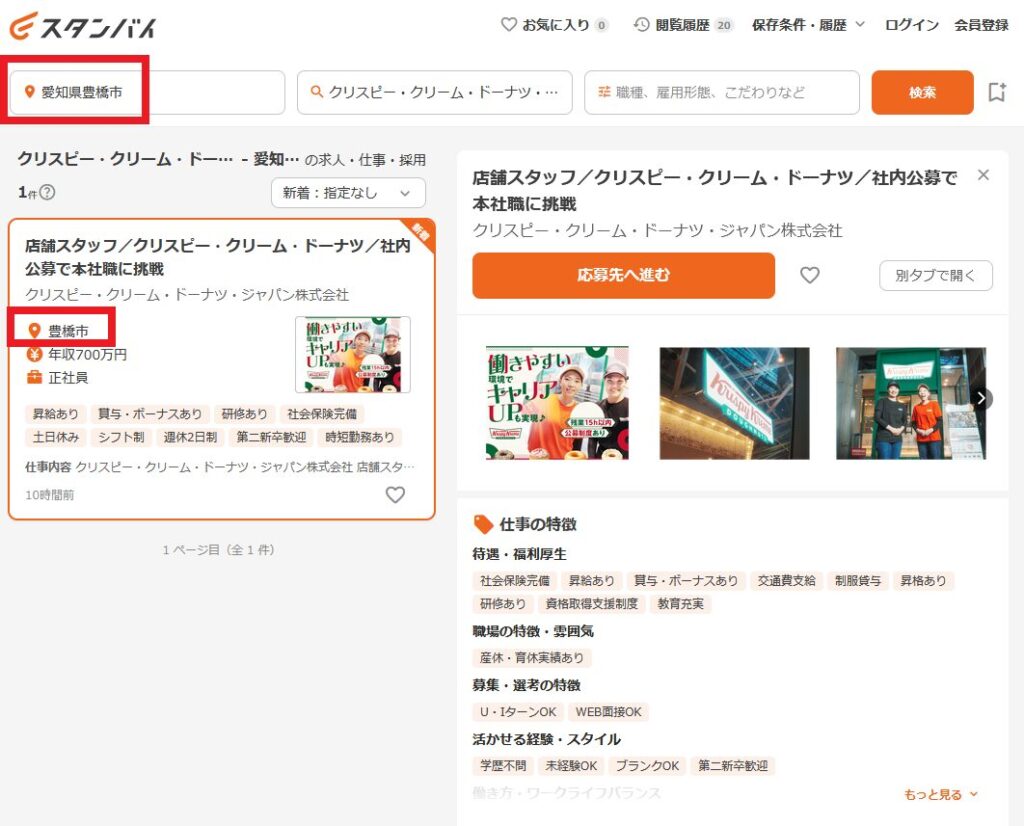
Task: Toggle favorite heart in the detail panel
Action: click(x=810, y=275)
